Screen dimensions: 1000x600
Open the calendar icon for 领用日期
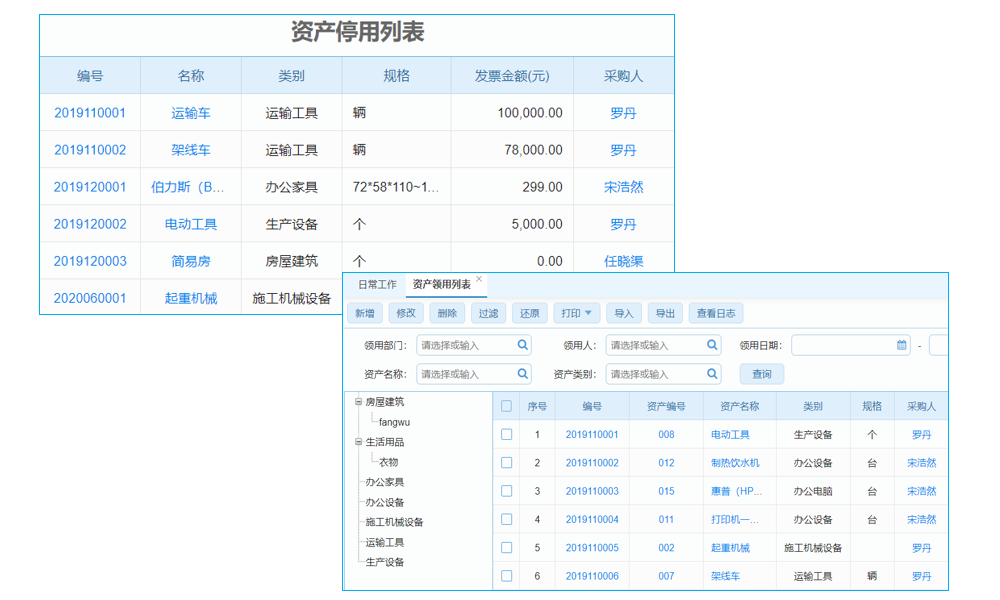(900, 344)
